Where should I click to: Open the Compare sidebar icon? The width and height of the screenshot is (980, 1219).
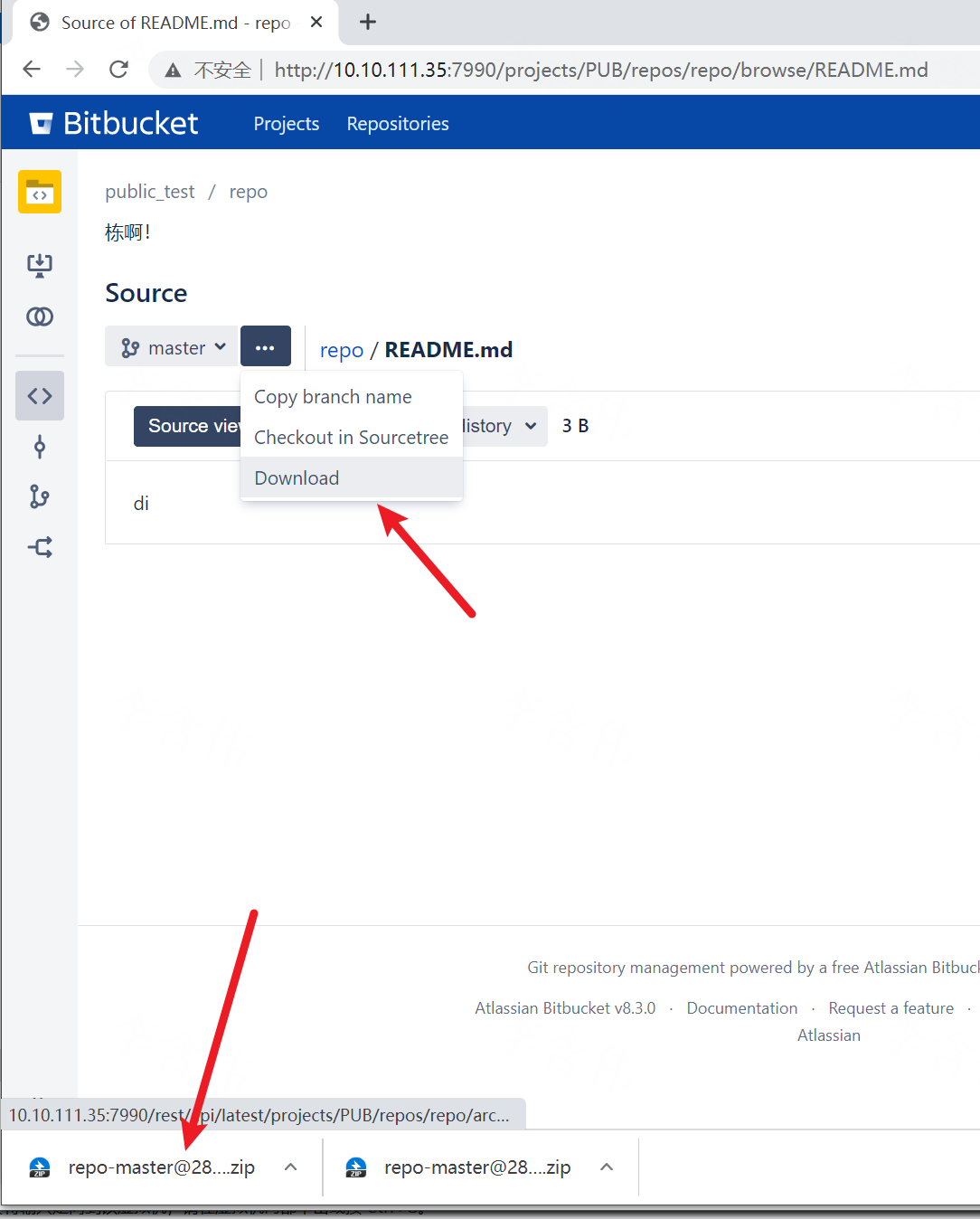pos(40,317)
